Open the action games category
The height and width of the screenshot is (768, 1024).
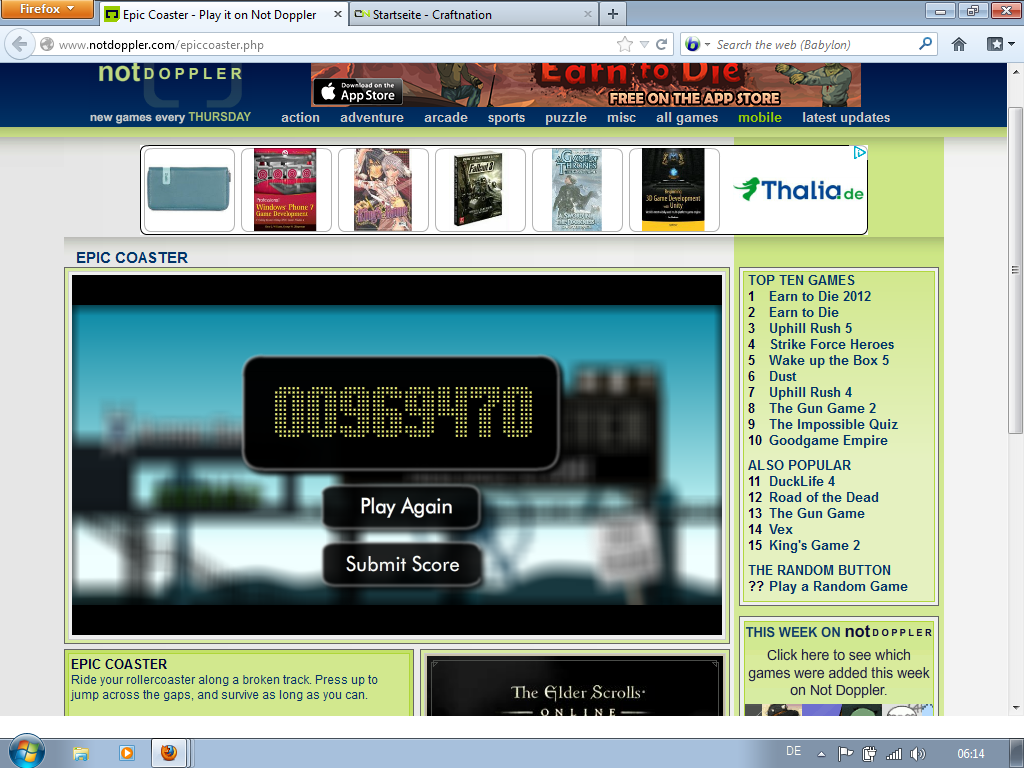pyautogui.click(x=300, y=118)
